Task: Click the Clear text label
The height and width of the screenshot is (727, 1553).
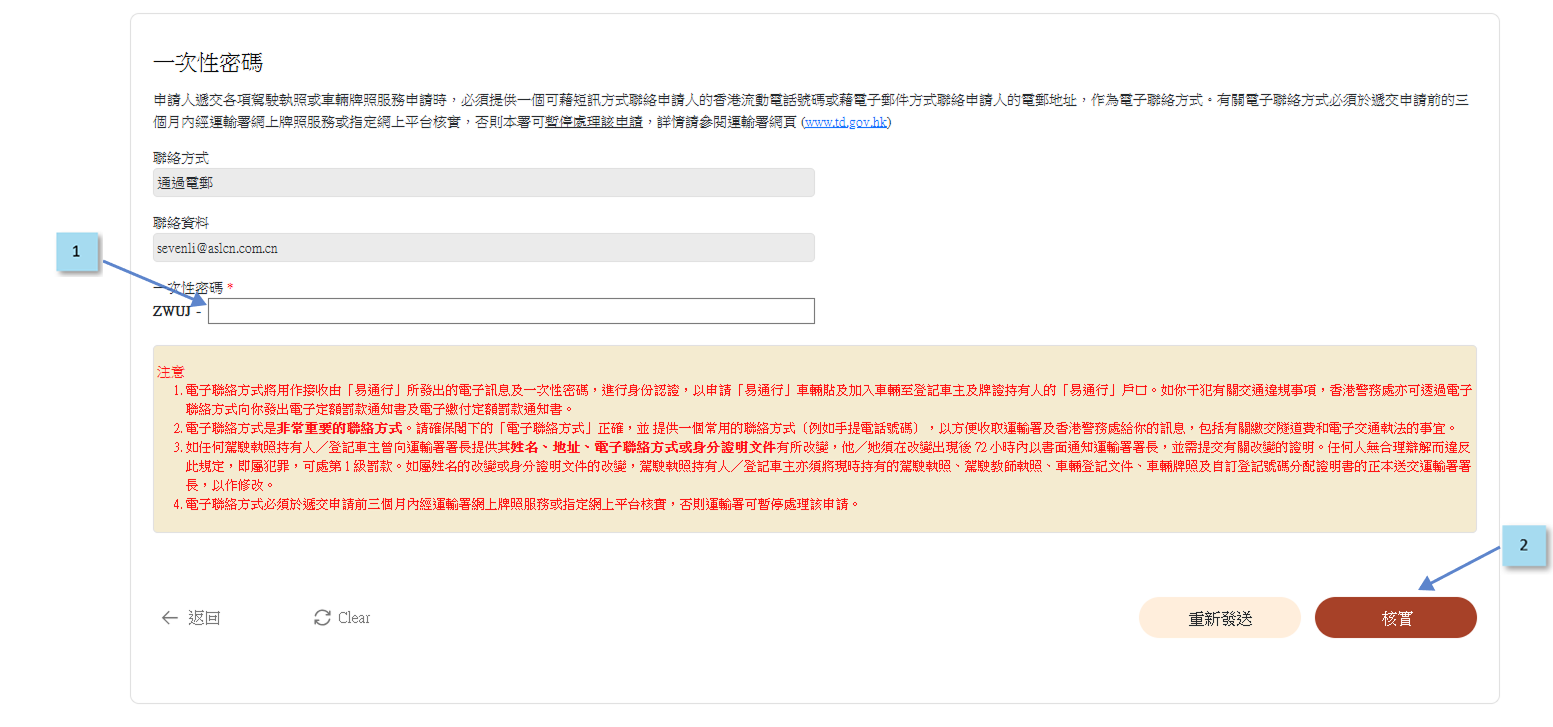Action: [x=354, y=618]
